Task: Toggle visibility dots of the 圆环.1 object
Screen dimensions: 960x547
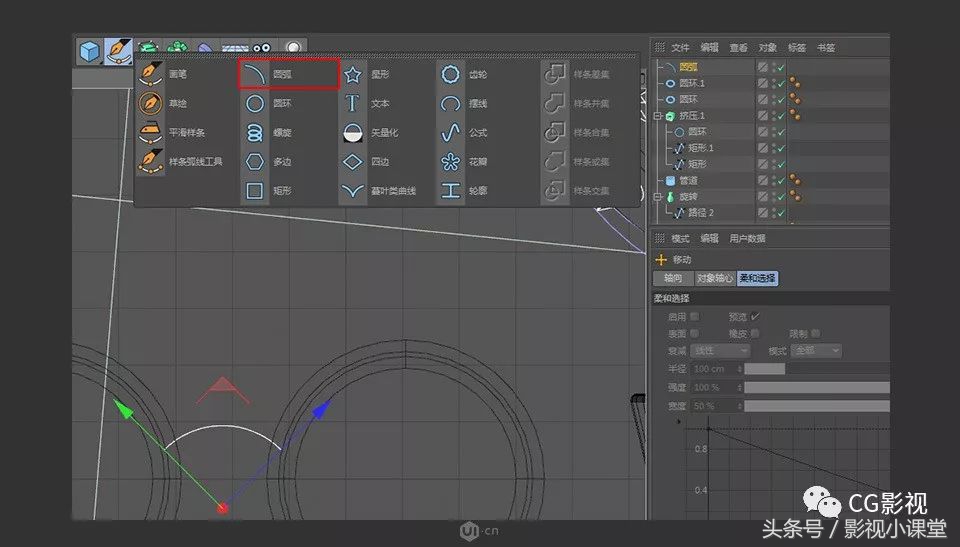Action: [774, 83]
